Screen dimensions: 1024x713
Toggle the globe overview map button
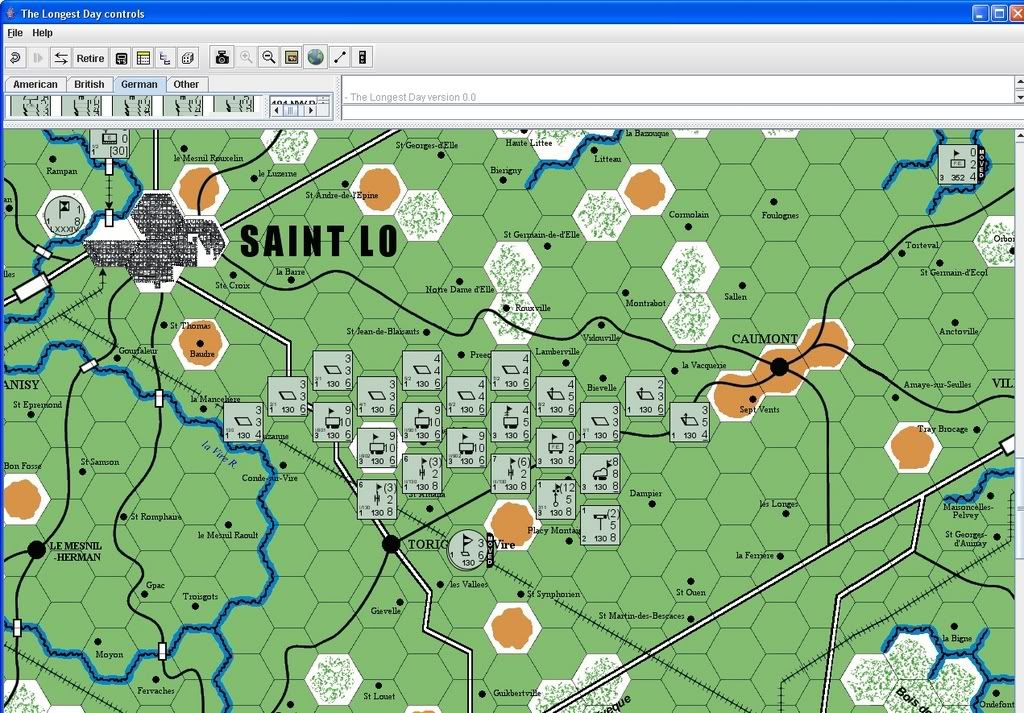pos(315,57)
